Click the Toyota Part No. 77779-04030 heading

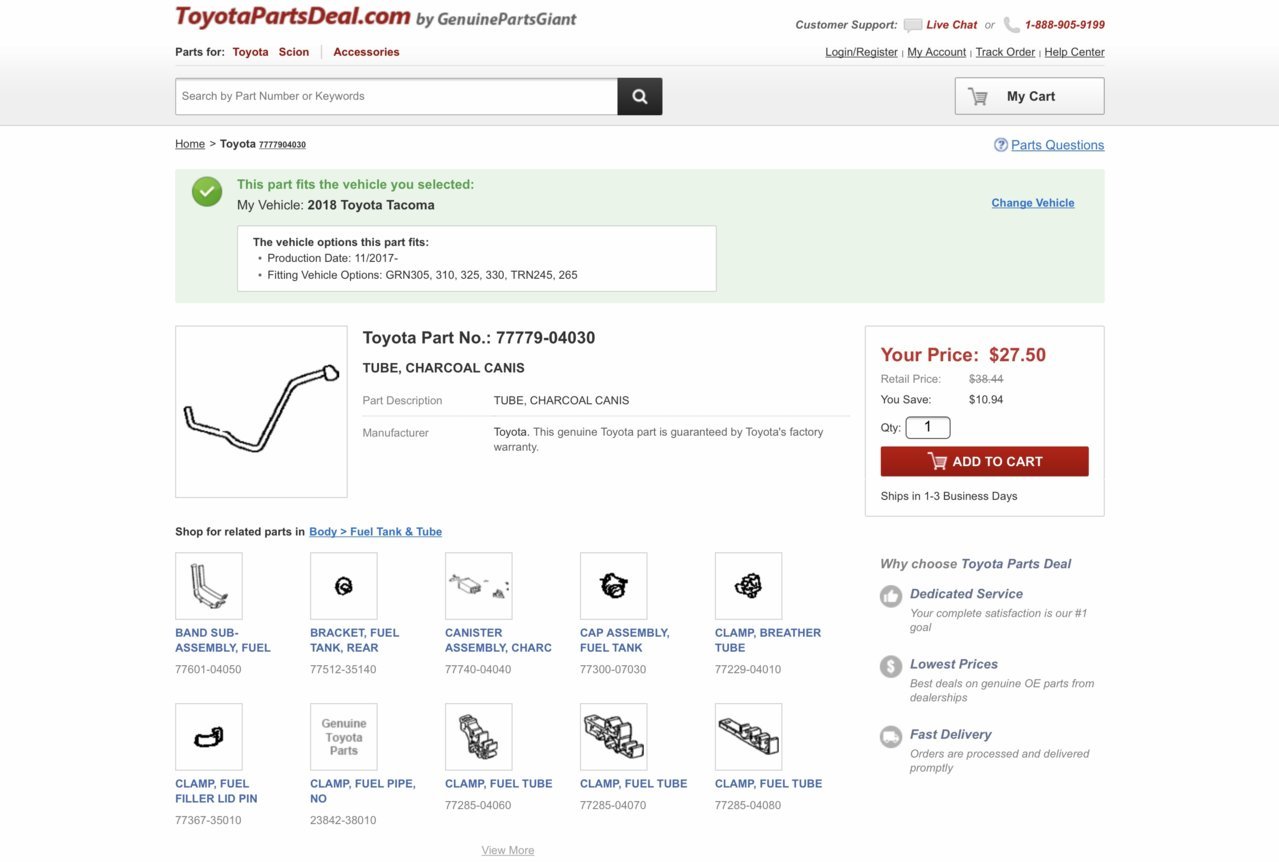pos(479,338)
